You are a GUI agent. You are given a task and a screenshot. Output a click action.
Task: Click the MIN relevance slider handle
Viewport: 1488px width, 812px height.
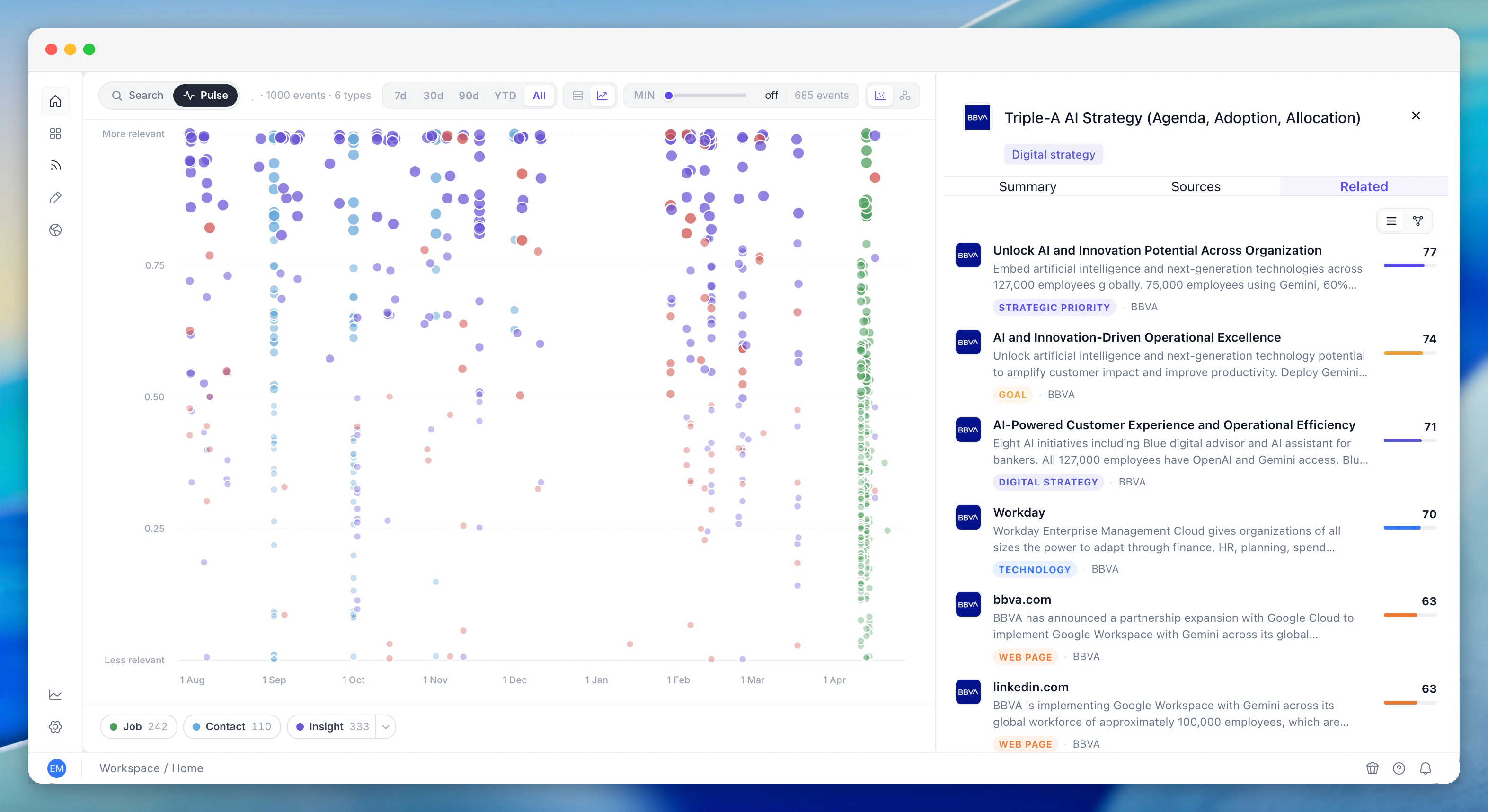point(668,95)
